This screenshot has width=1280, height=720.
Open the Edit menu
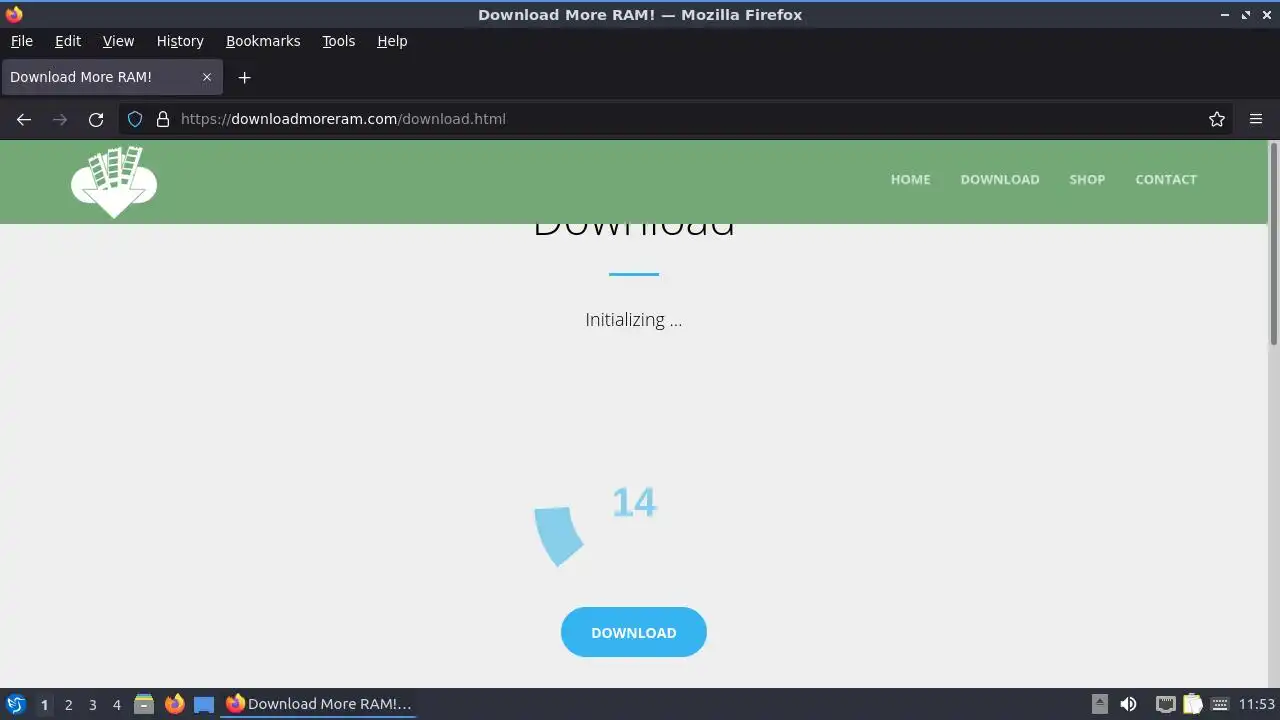(x=68, y=41)
